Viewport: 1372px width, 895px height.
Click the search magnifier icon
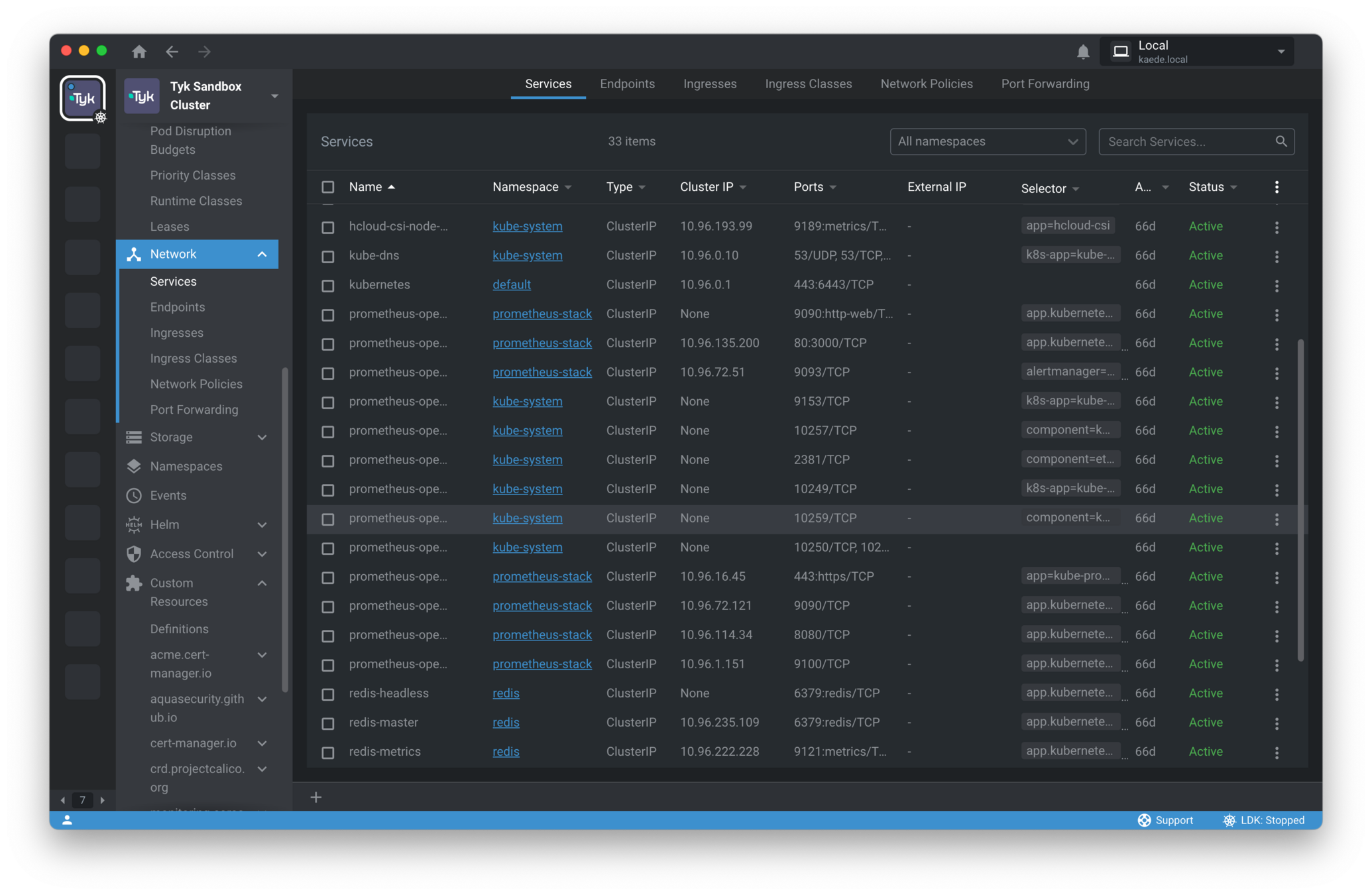(1281, 141)
